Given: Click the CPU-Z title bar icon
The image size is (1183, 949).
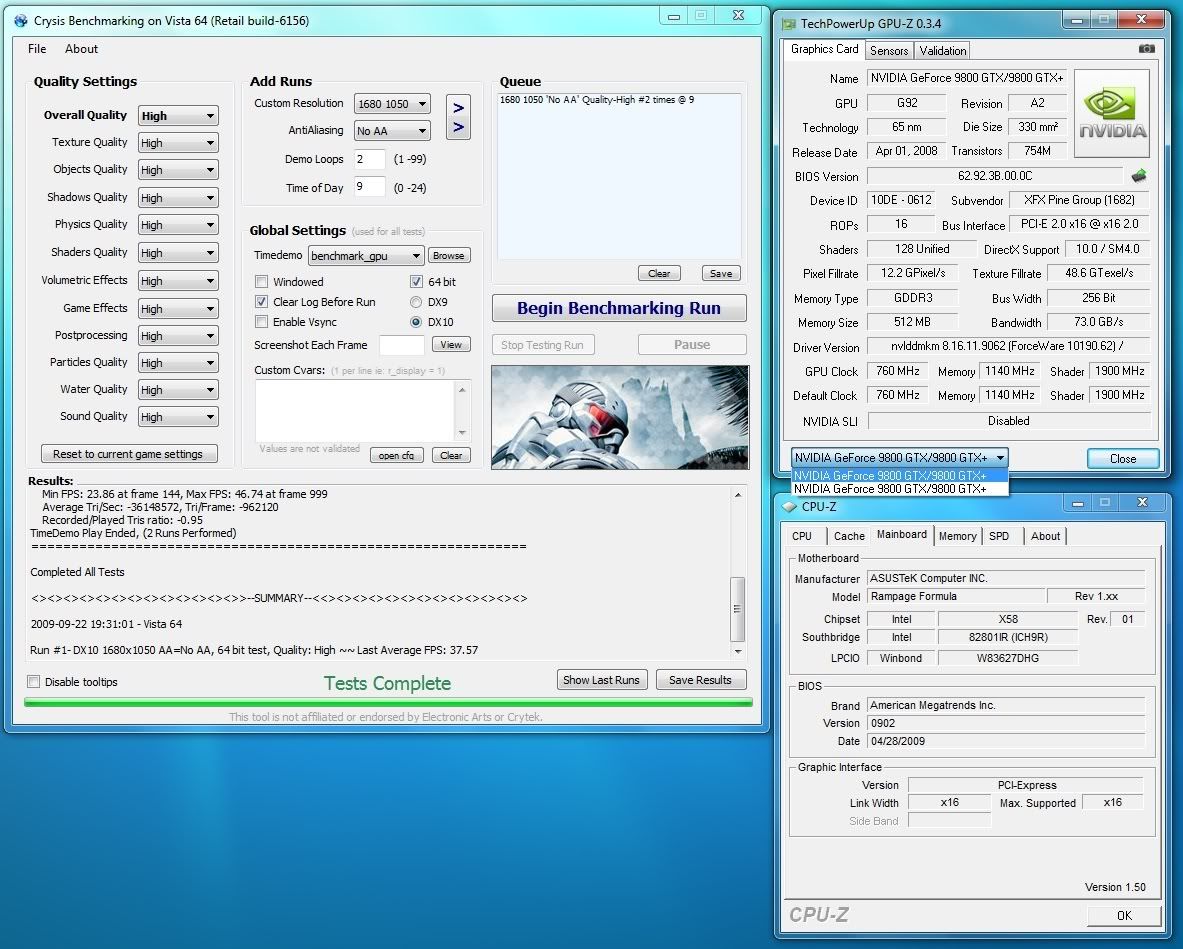Looking at the screenshot, I should [789, 506].
